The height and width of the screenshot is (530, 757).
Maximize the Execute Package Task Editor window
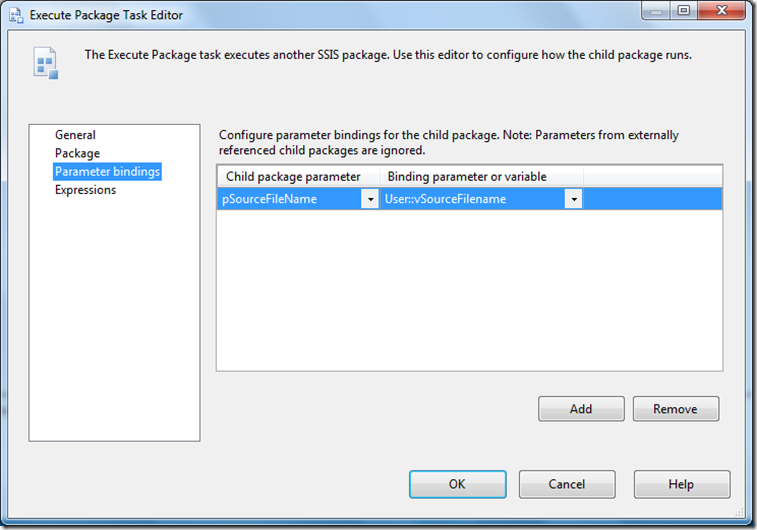[683, 11]
